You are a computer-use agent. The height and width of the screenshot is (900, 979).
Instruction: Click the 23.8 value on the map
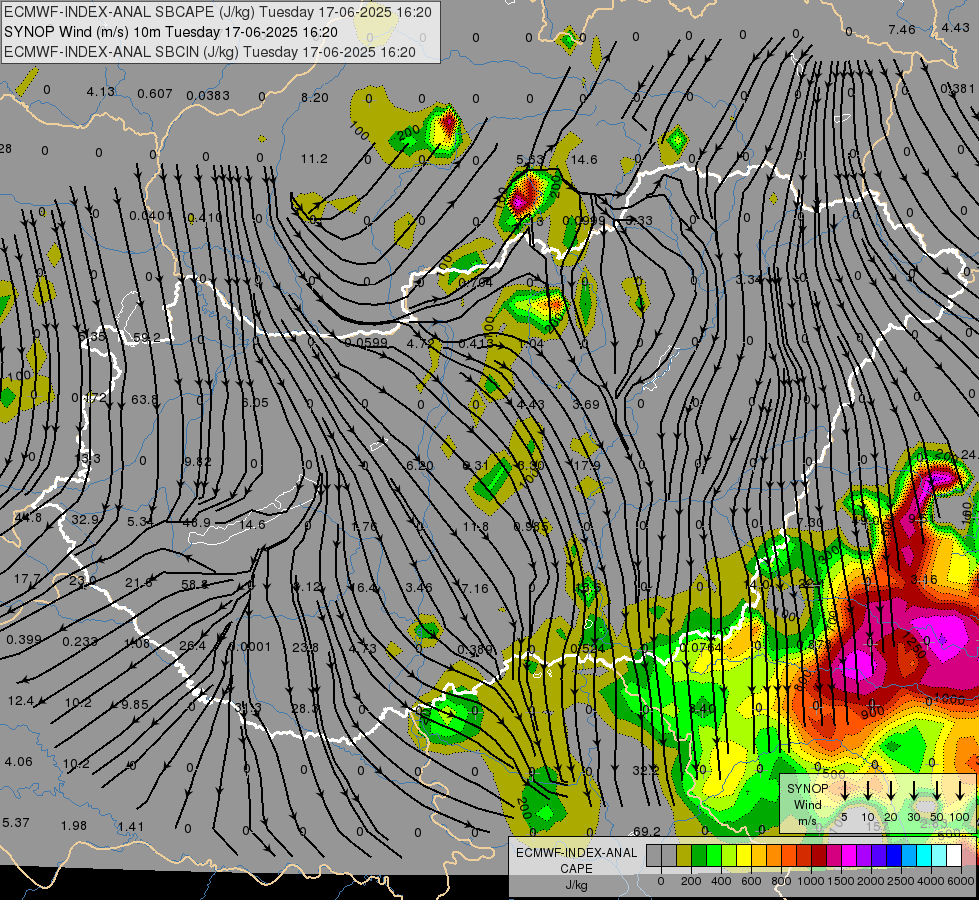[x=305, y=648]
